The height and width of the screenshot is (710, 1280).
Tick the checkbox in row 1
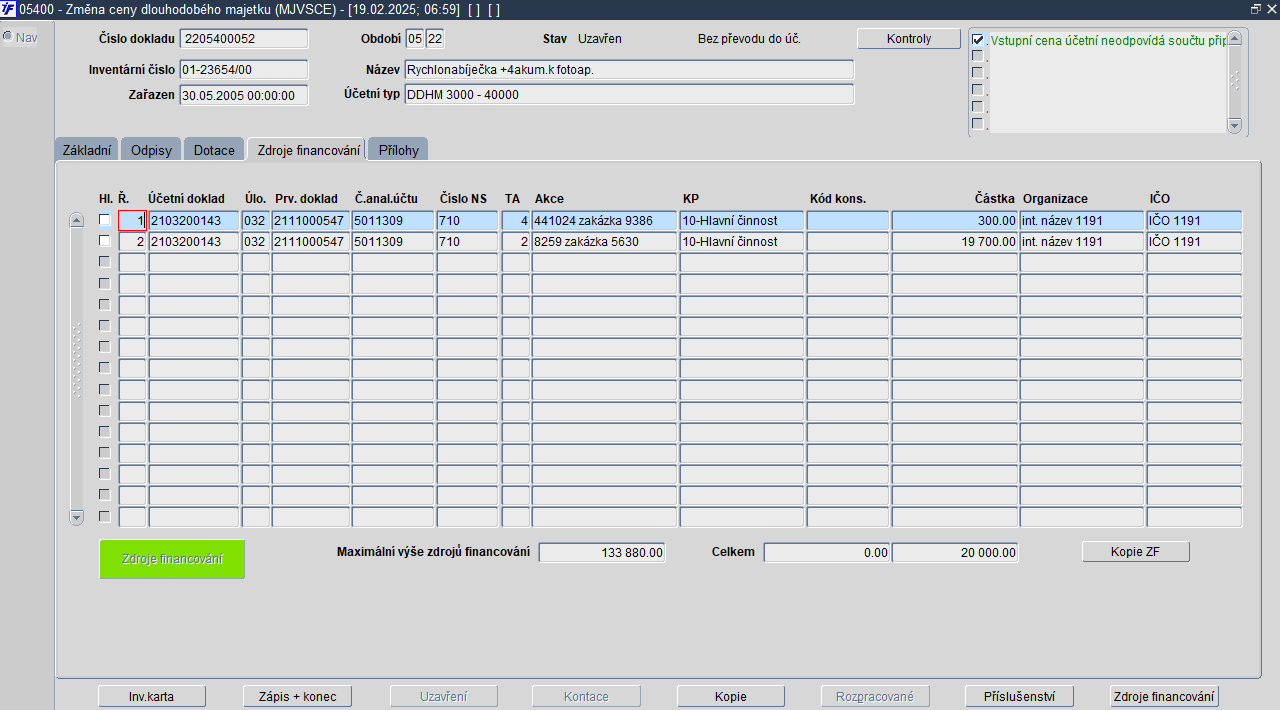[x=104, y=220]
